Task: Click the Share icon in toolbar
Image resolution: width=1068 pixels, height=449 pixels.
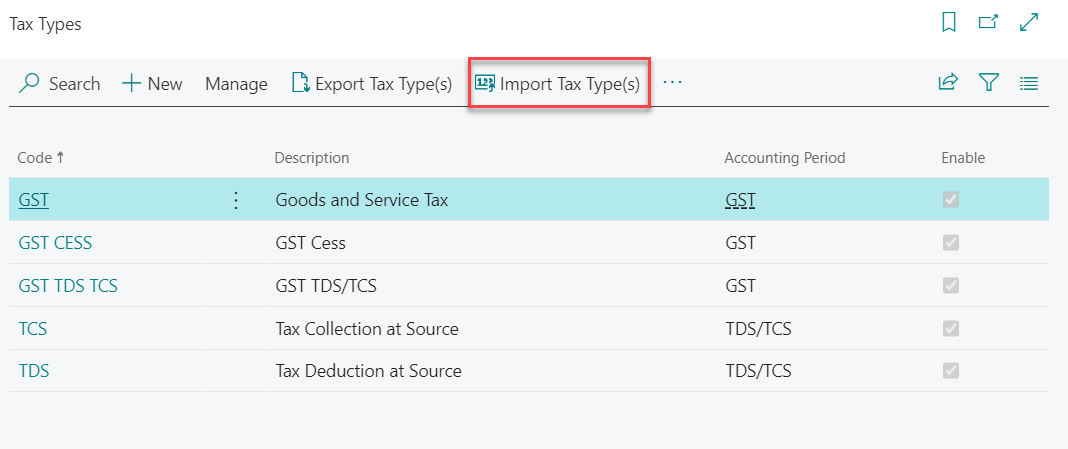Action: [948, 83]
